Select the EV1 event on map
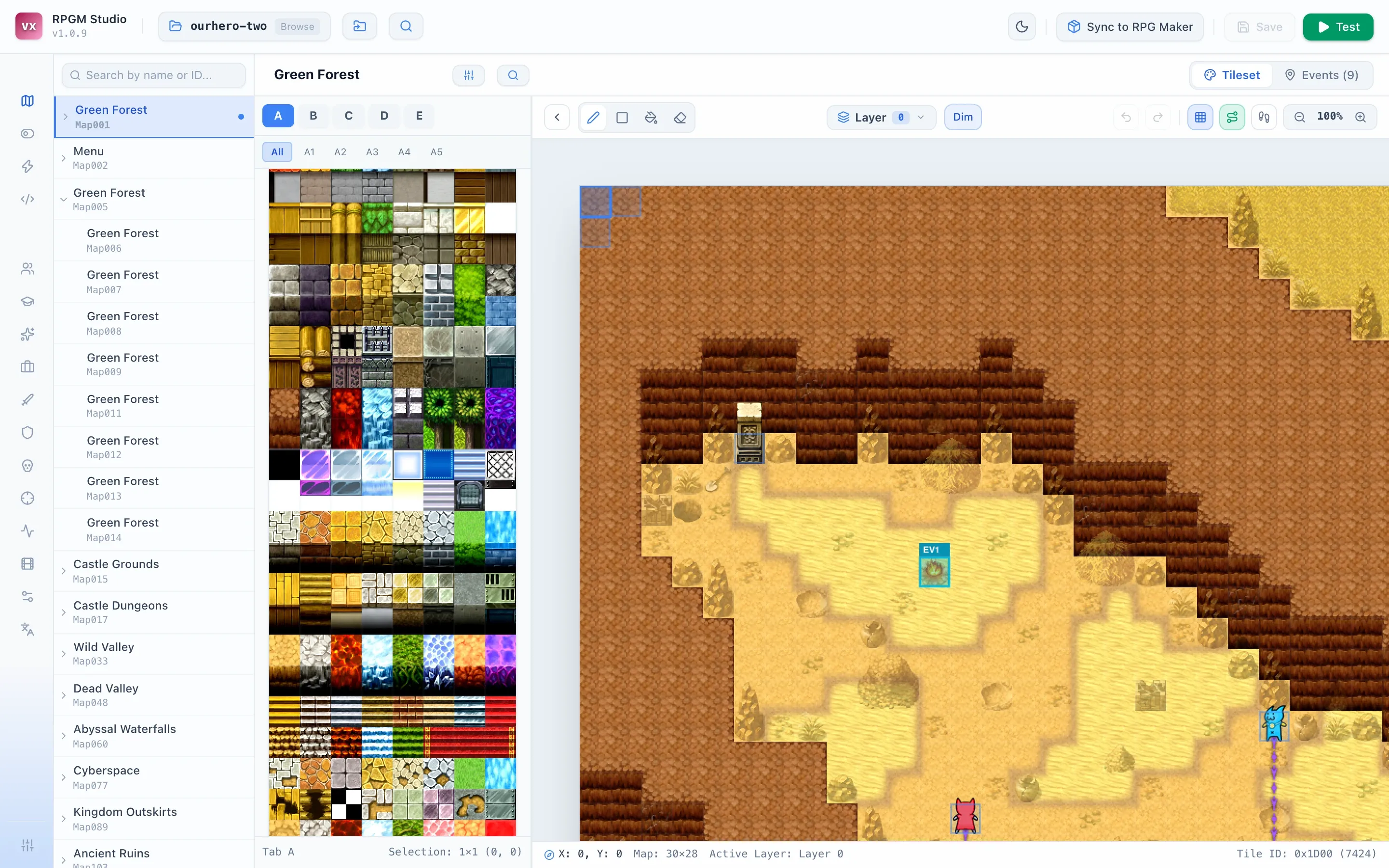The height and width of the screenshot is (868, 1389). click(x=934, y=566)
